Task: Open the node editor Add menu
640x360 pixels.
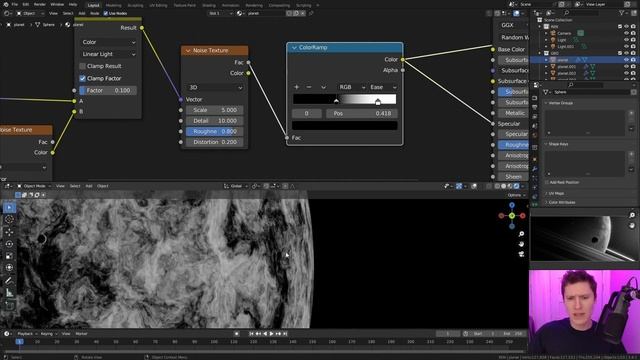Action: click(x=82, y=13)
